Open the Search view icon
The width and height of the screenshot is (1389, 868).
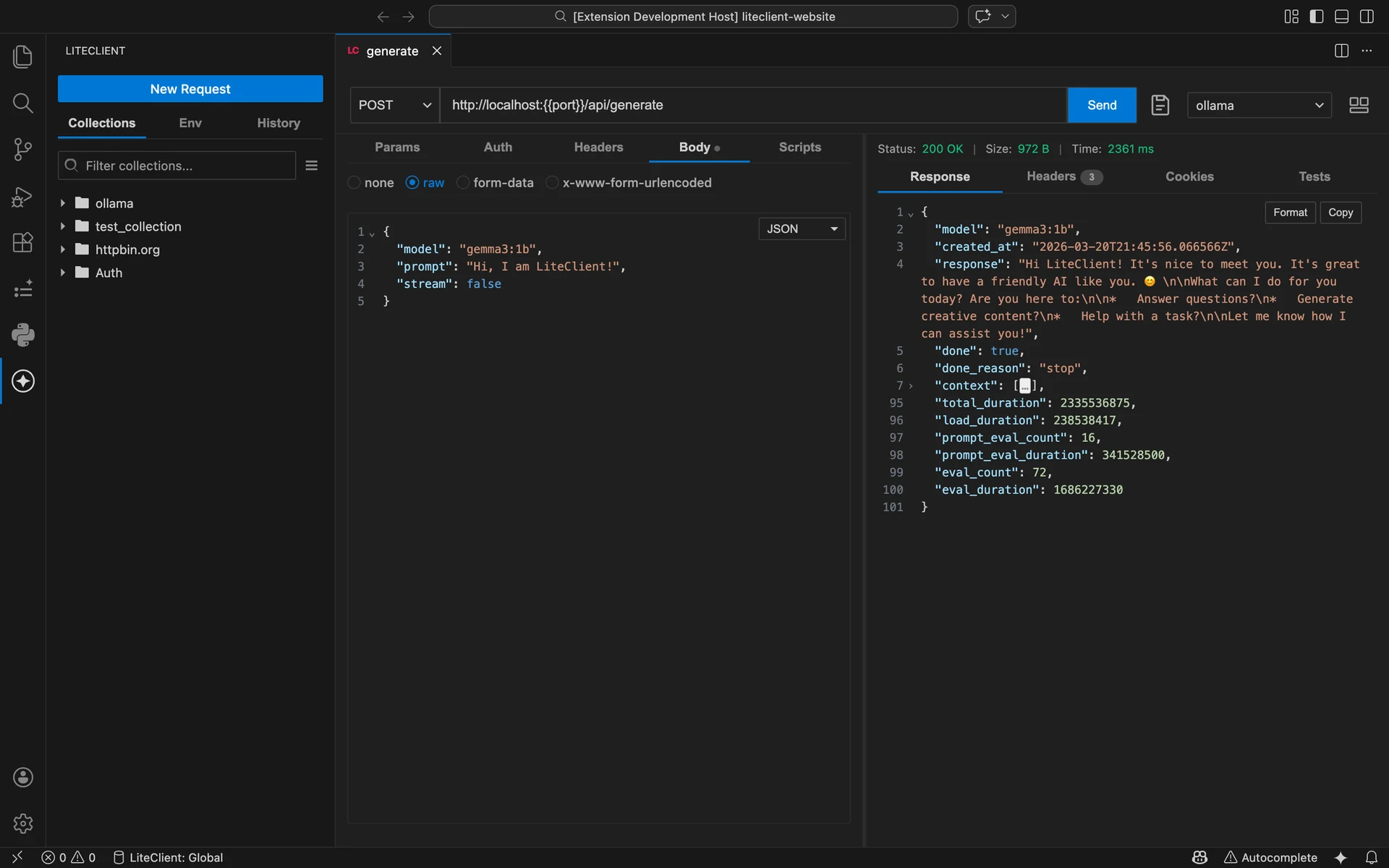pyautogui.click(x=22, y=103)
